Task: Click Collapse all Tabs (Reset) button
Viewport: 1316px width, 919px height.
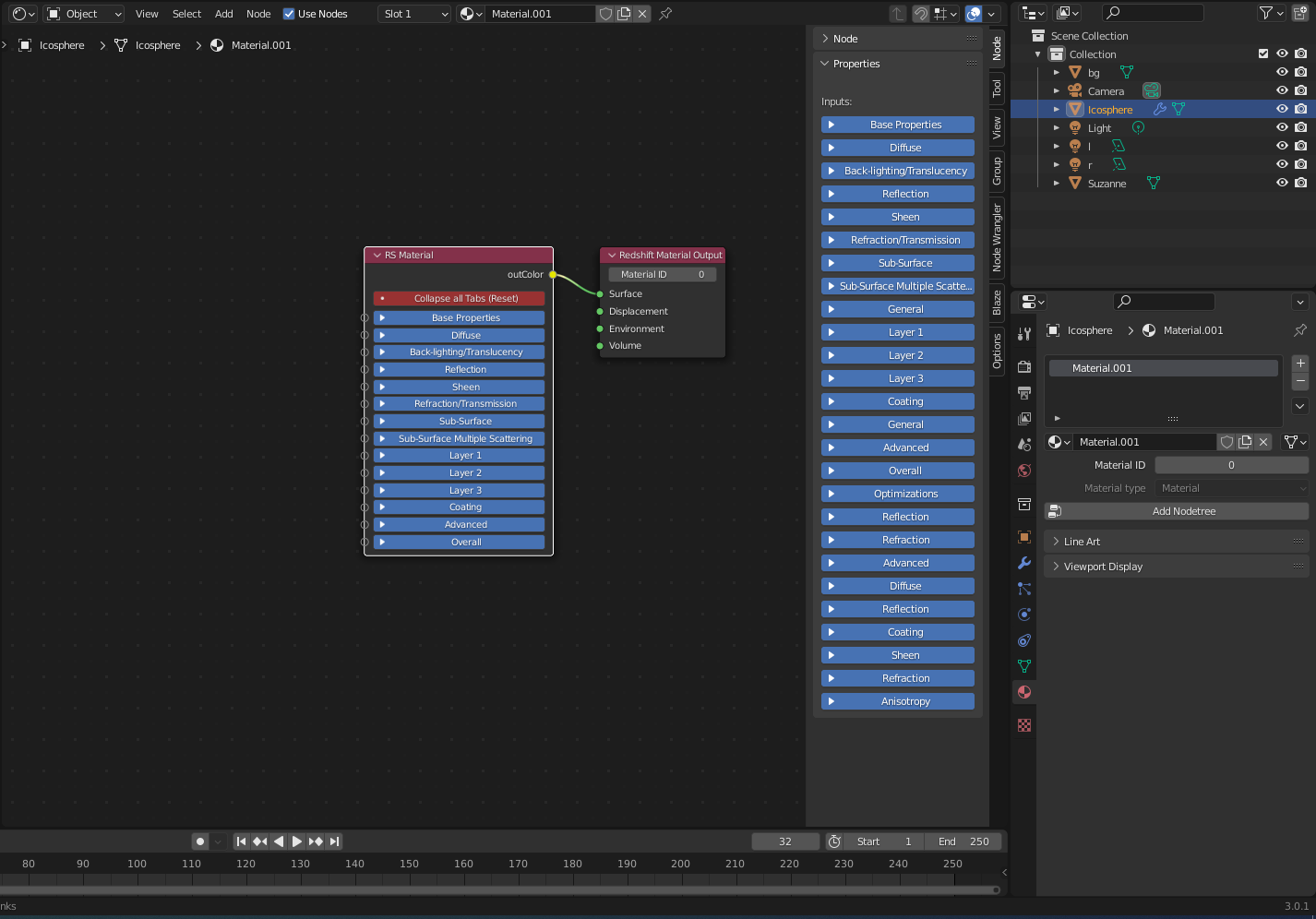Action: point(459,298)
